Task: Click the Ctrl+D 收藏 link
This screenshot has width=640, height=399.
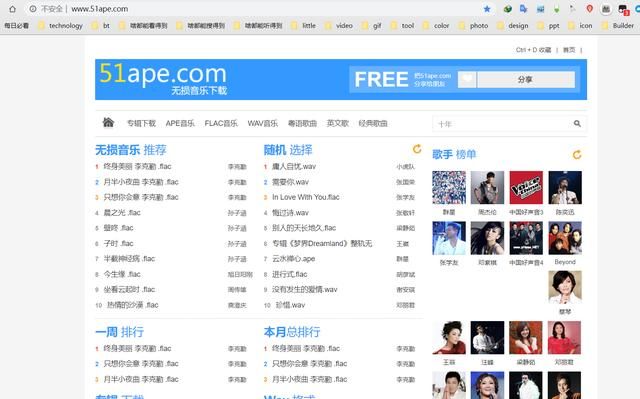Action: point(533,50)
